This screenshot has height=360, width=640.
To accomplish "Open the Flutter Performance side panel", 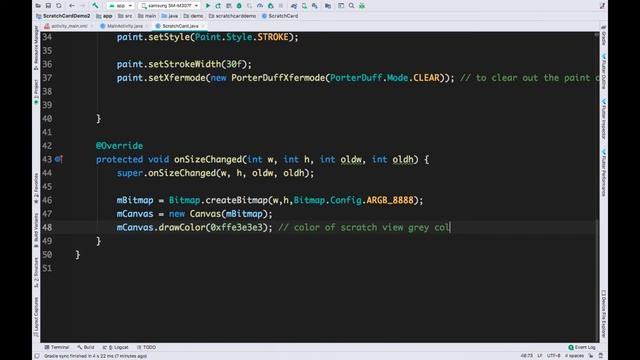I will click(604, 173).
